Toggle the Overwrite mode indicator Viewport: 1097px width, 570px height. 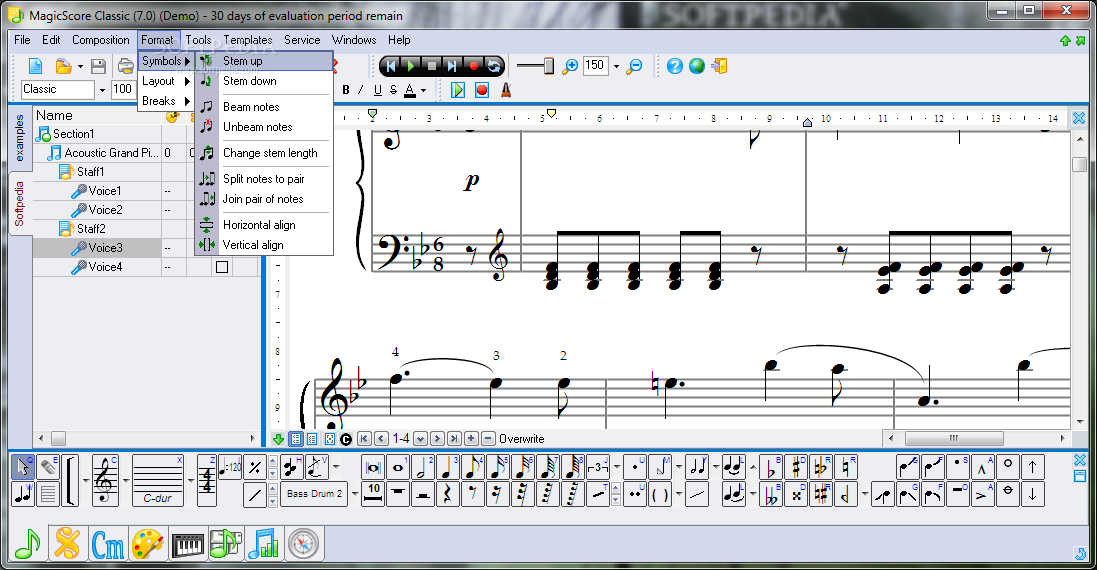click(x=521, y=439)
